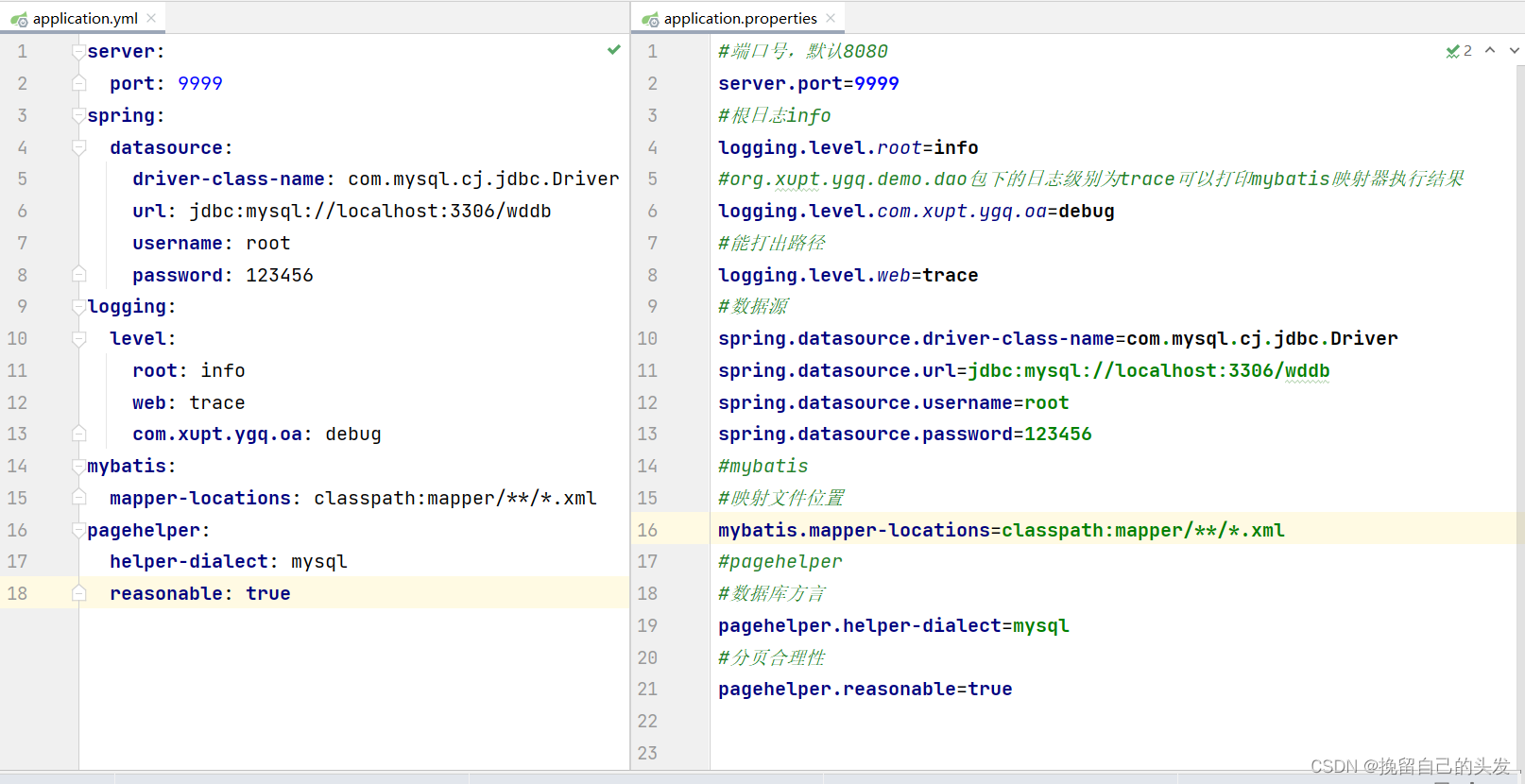Click 'mybatis.mapper-locations' property line

tap(1002, 530)
